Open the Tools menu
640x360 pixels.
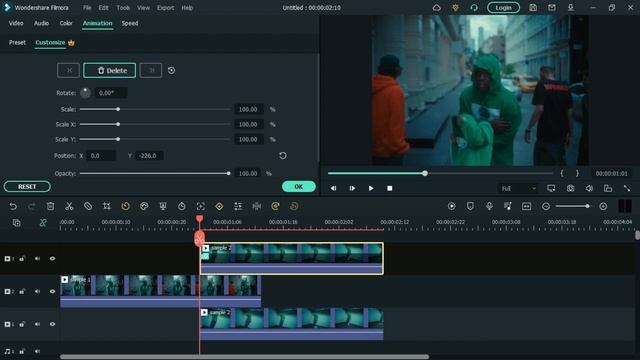point(123,8)
